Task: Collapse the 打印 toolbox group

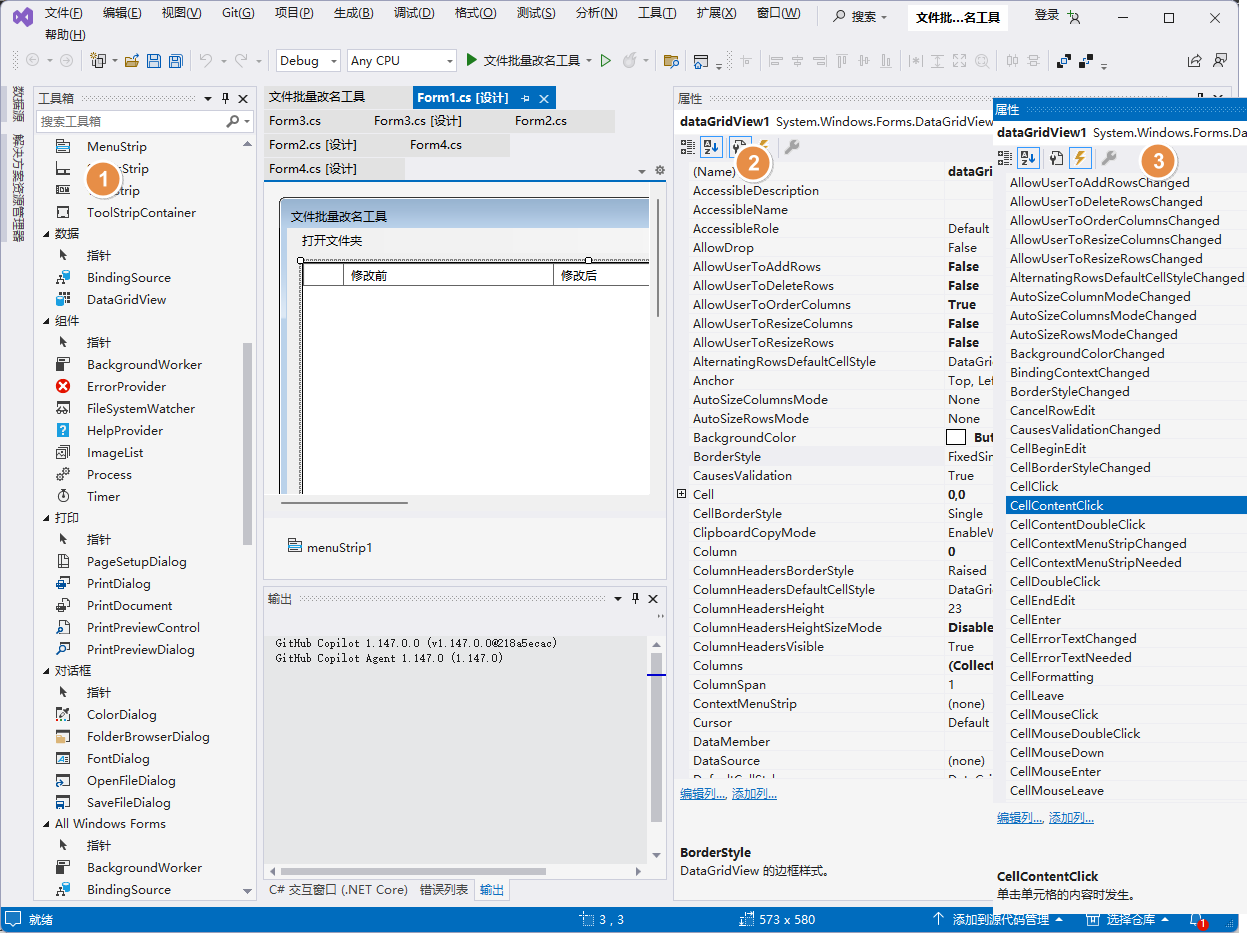Action: coord(46,518)
